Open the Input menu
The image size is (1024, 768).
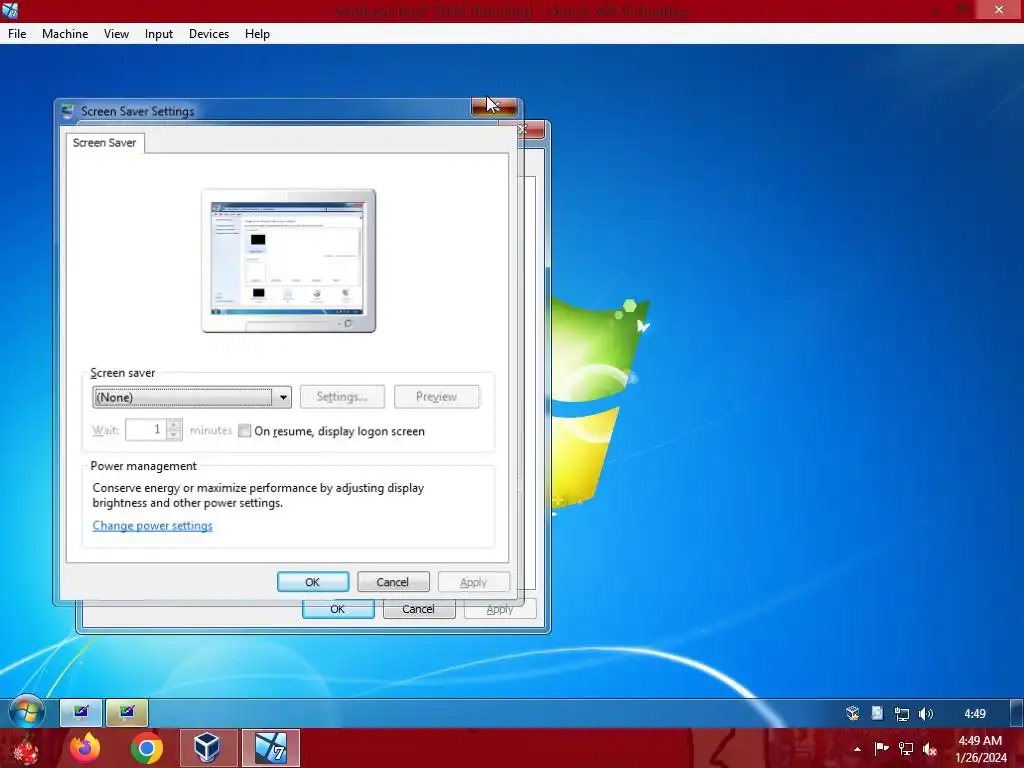[159, 34]
